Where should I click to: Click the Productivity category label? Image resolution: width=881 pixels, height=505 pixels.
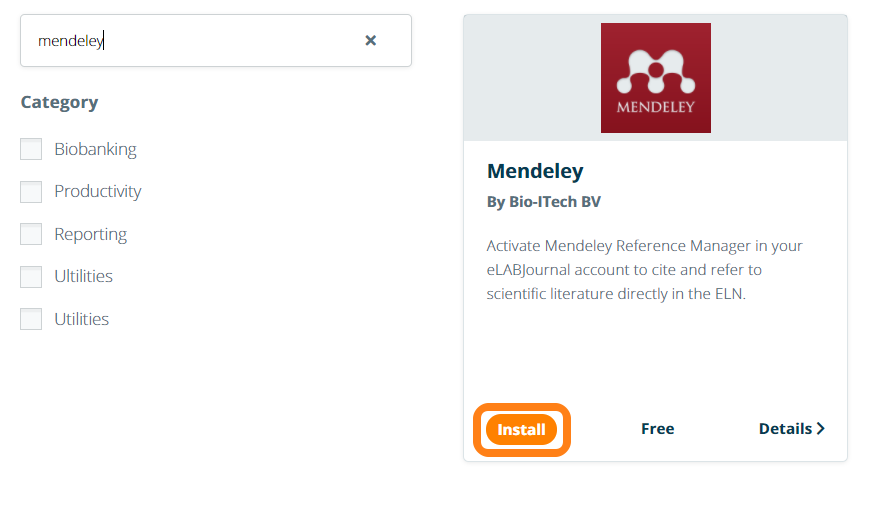click(x=98, y=191)
